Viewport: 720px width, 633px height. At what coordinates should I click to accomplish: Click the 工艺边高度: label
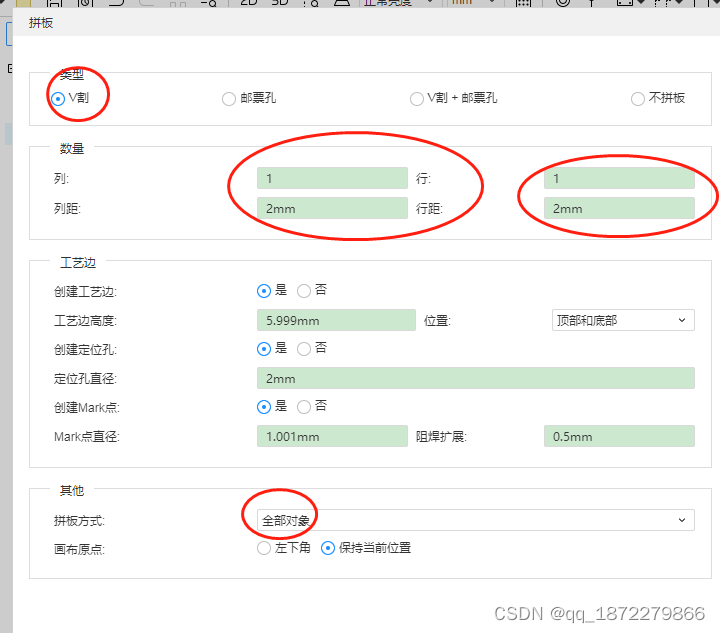point(85,320)
